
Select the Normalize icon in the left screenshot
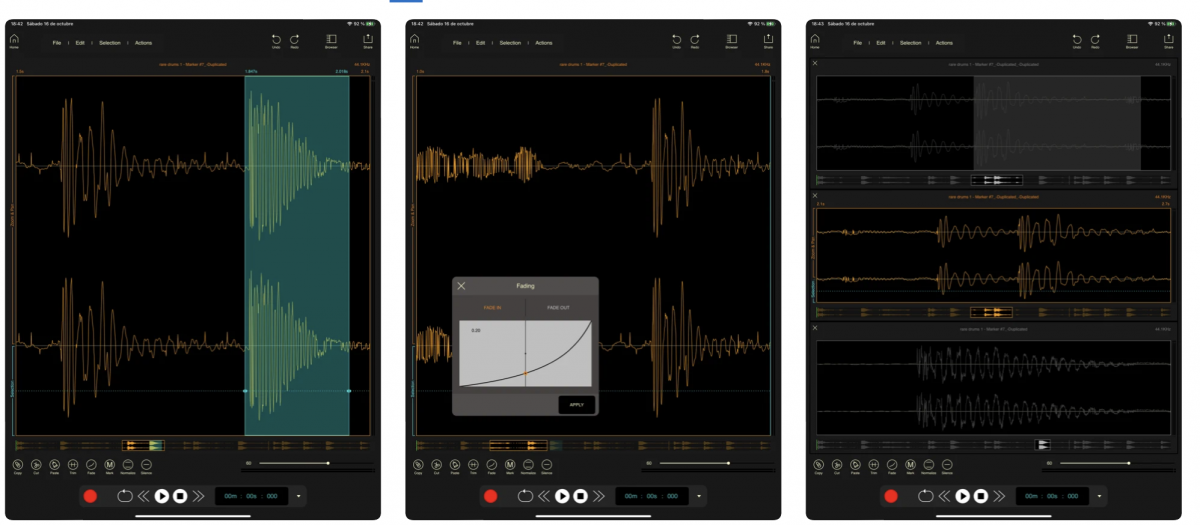(128, 465)
